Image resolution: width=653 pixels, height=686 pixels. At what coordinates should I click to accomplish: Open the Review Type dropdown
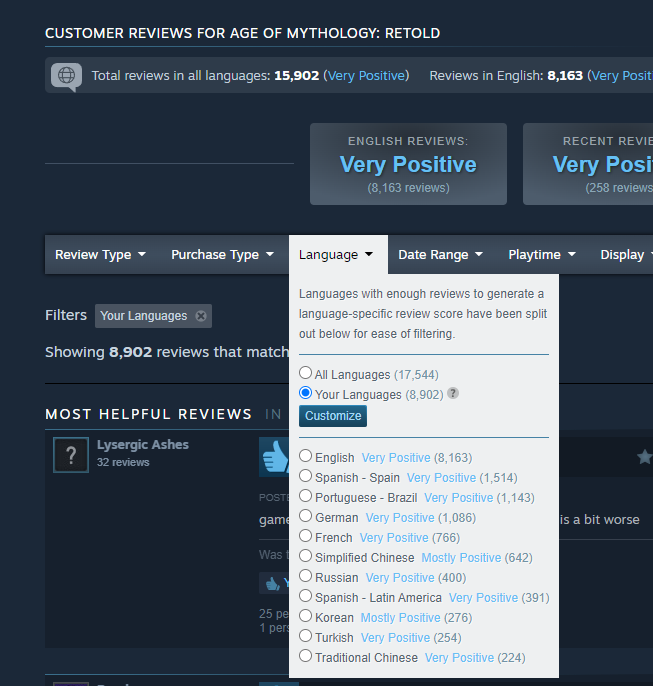(x=101, y=255)
